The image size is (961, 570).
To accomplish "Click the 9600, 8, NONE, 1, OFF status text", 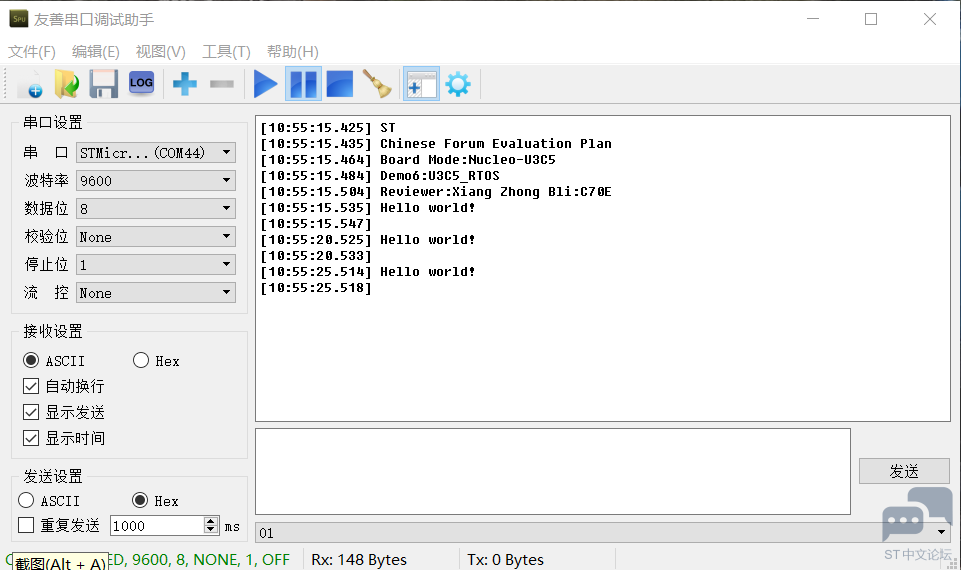I will (x=211, y=560).
